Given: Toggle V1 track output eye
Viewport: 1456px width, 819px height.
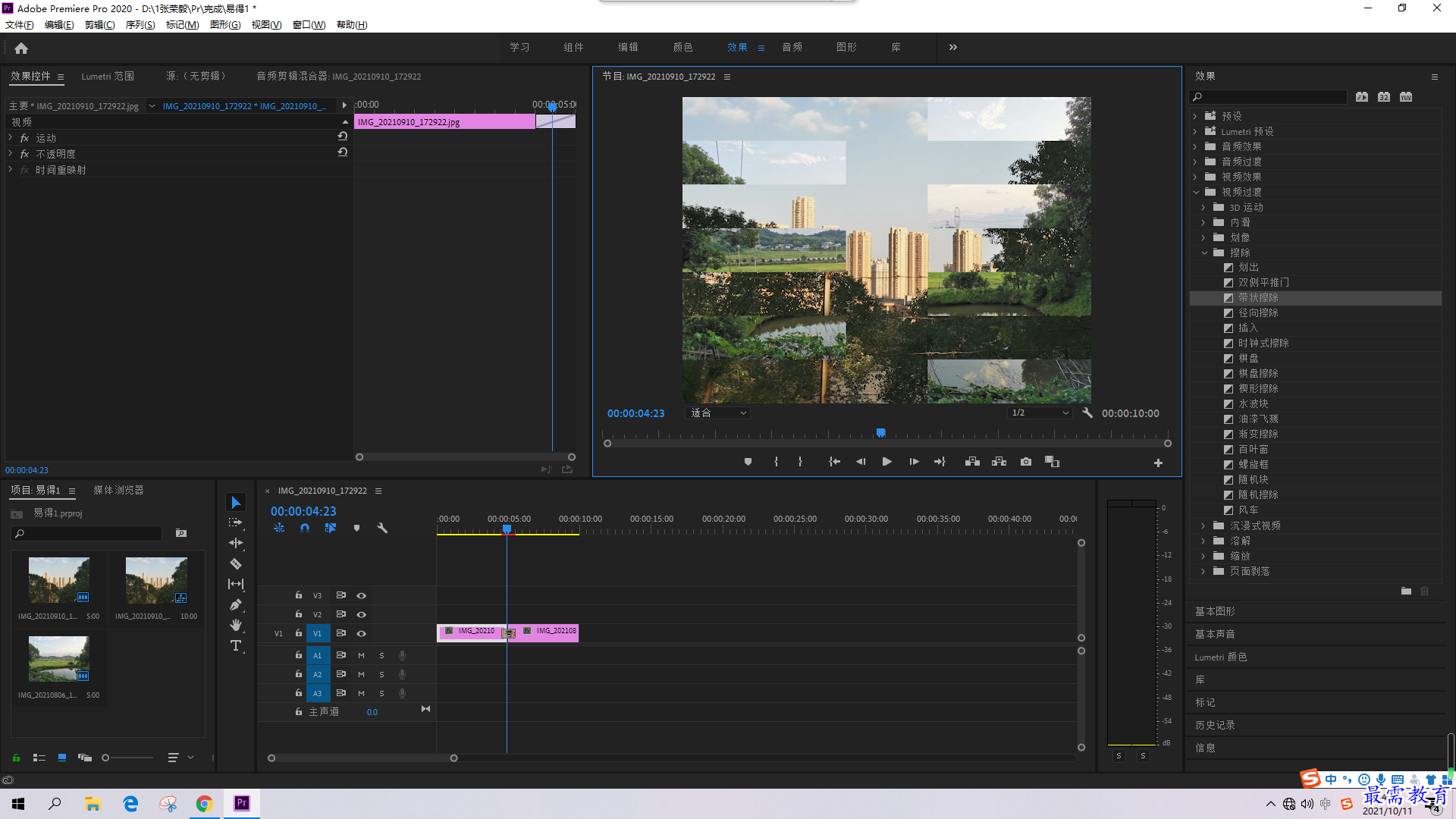Looking at the screenshot, I should pyautogui.click(x=362, y=634).
